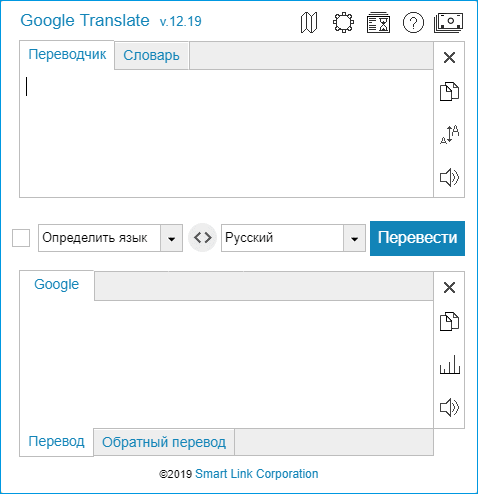This screenshot has height=494, width=478.
Task: Open bar chart icon in result panel
Action: [x=450, y=364]
